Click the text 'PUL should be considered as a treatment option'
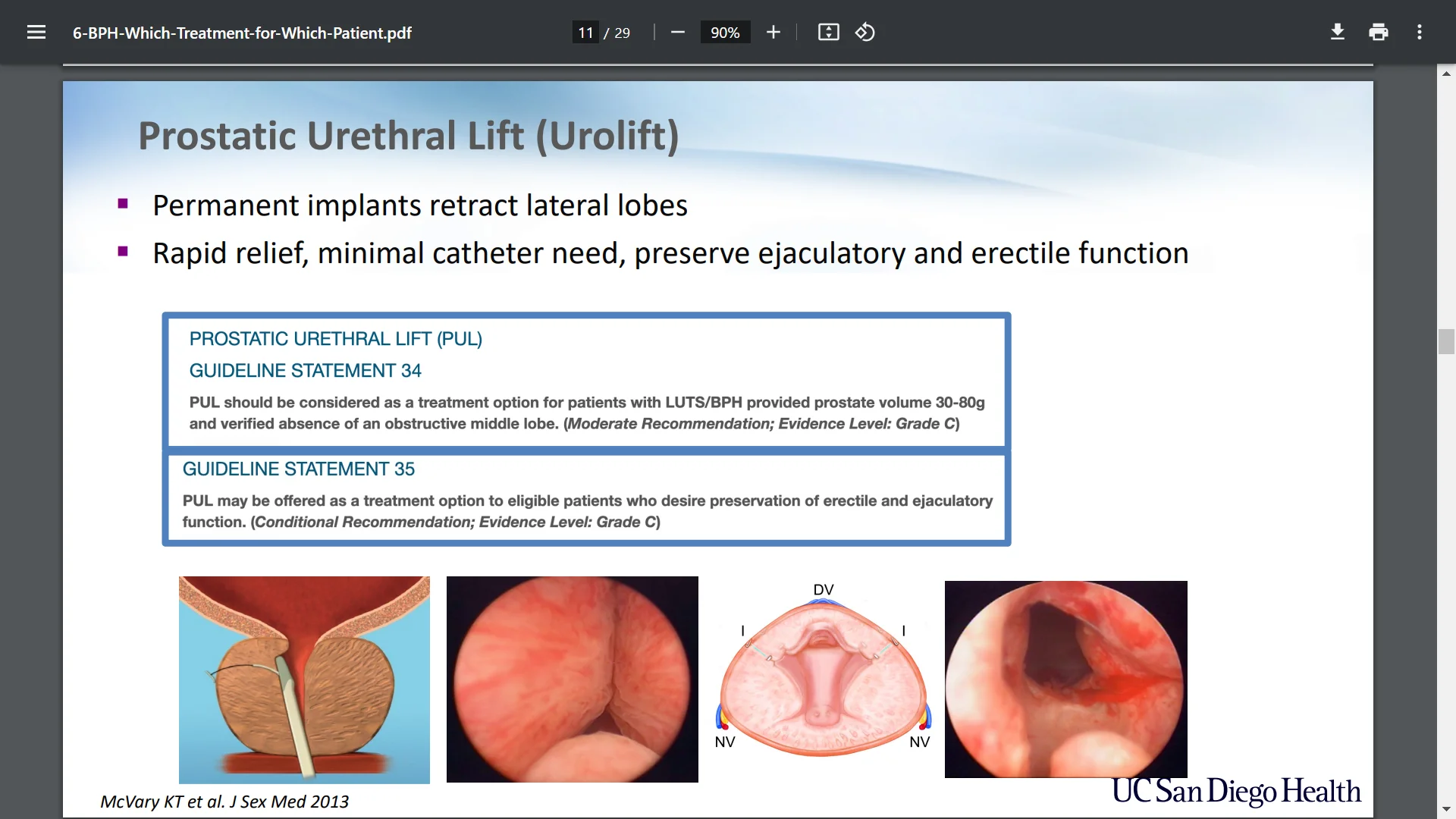This screenshot has width=1456, height=819. tap(365, 403)
